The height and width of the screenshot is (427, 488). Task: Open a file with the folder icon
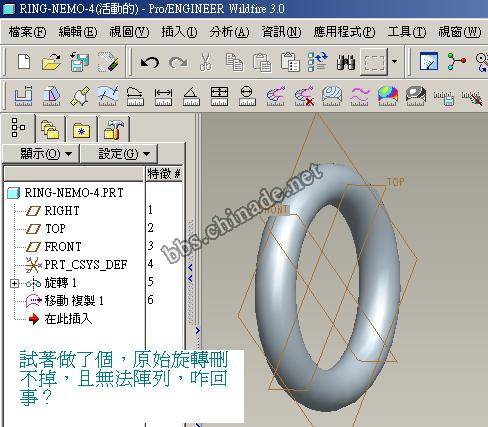tap(51, 62)
